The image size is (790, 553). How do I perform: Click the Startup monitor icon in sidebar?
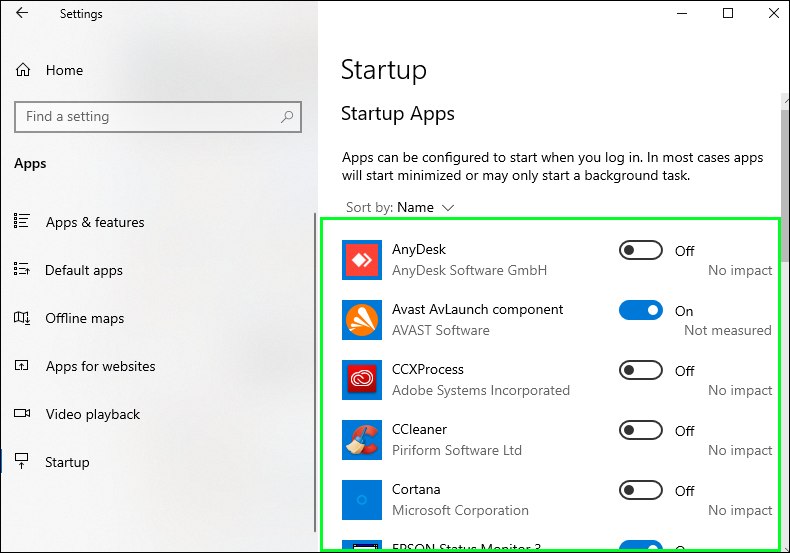22,461
